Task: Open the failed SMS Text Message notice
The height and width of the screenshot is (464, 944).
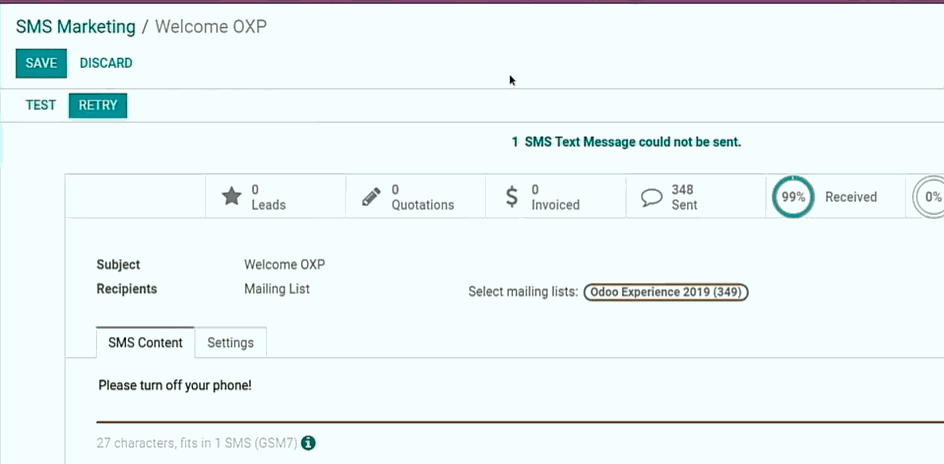Action: 626,142
